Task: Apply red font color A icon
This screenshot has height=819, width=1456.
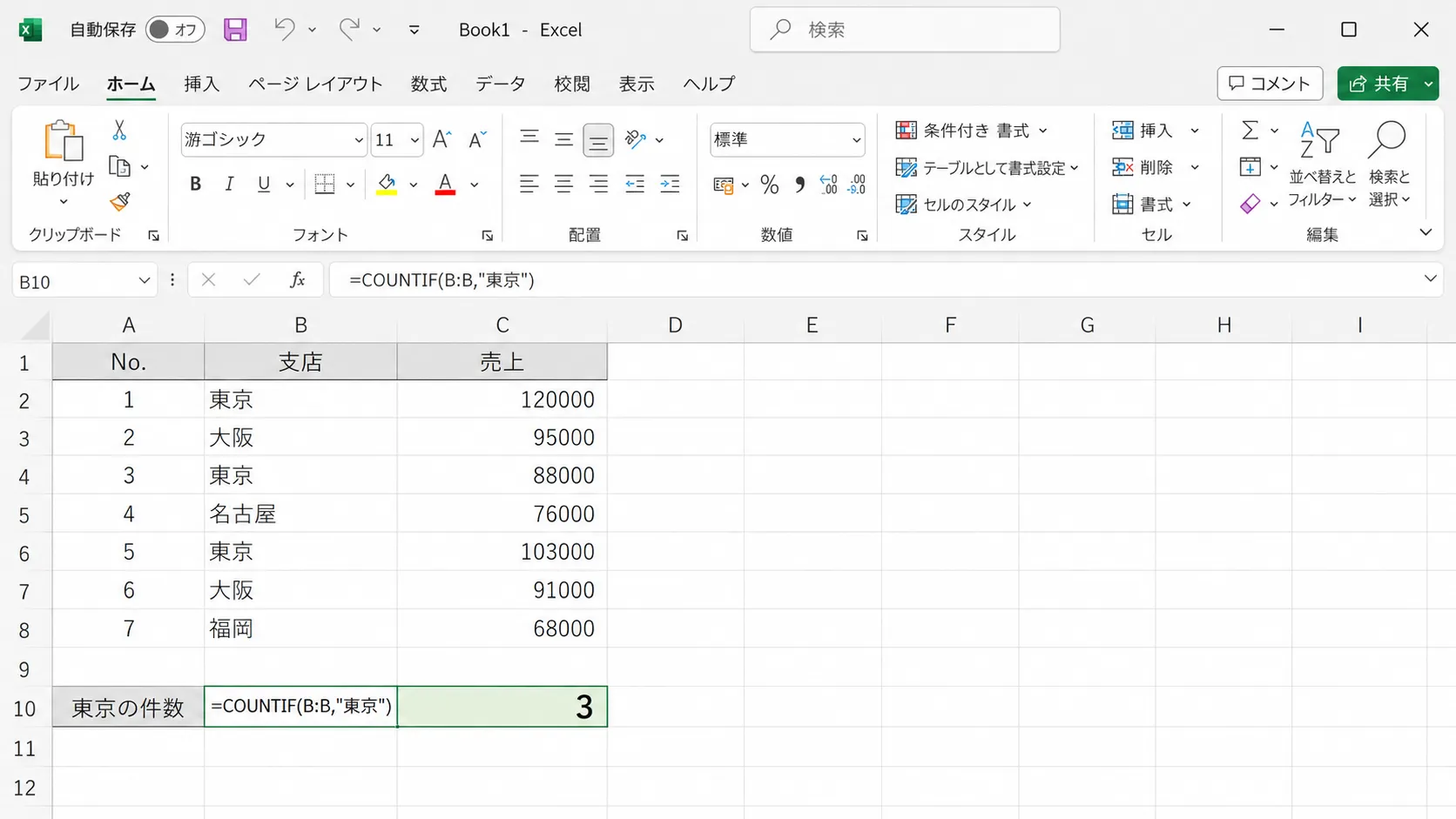Action: 445,184
